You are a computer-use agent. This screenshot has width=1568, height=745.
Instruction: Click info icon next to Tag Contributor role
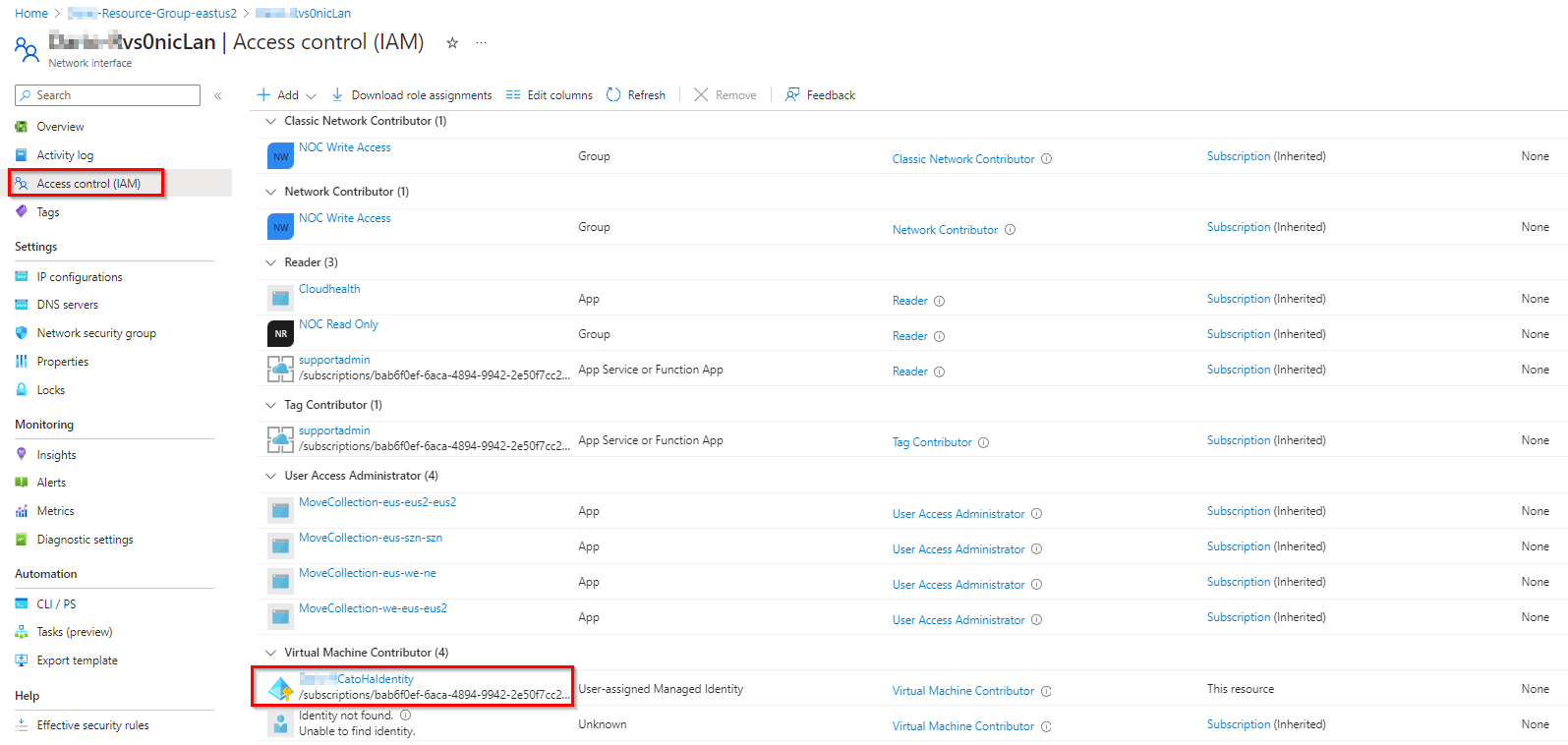click(x=984, y=442)
